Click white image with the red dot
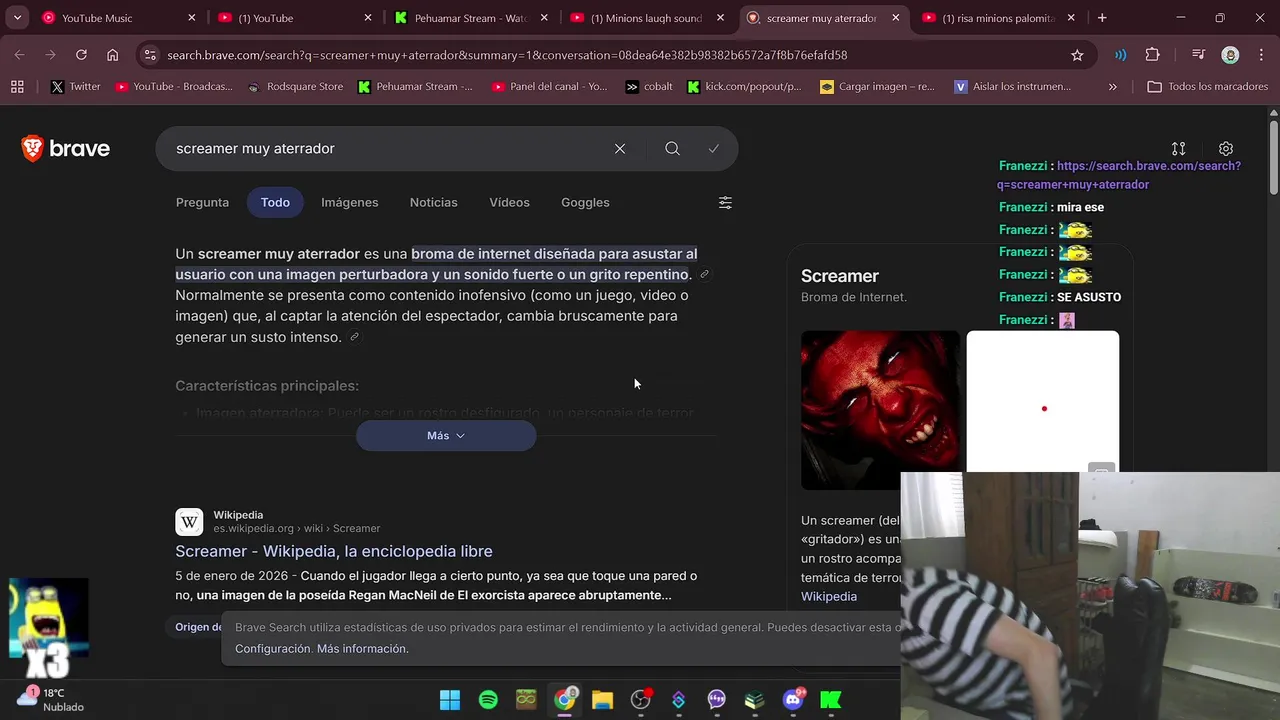The width and height of the screenshot is (1280, 720). (1043, 402)
